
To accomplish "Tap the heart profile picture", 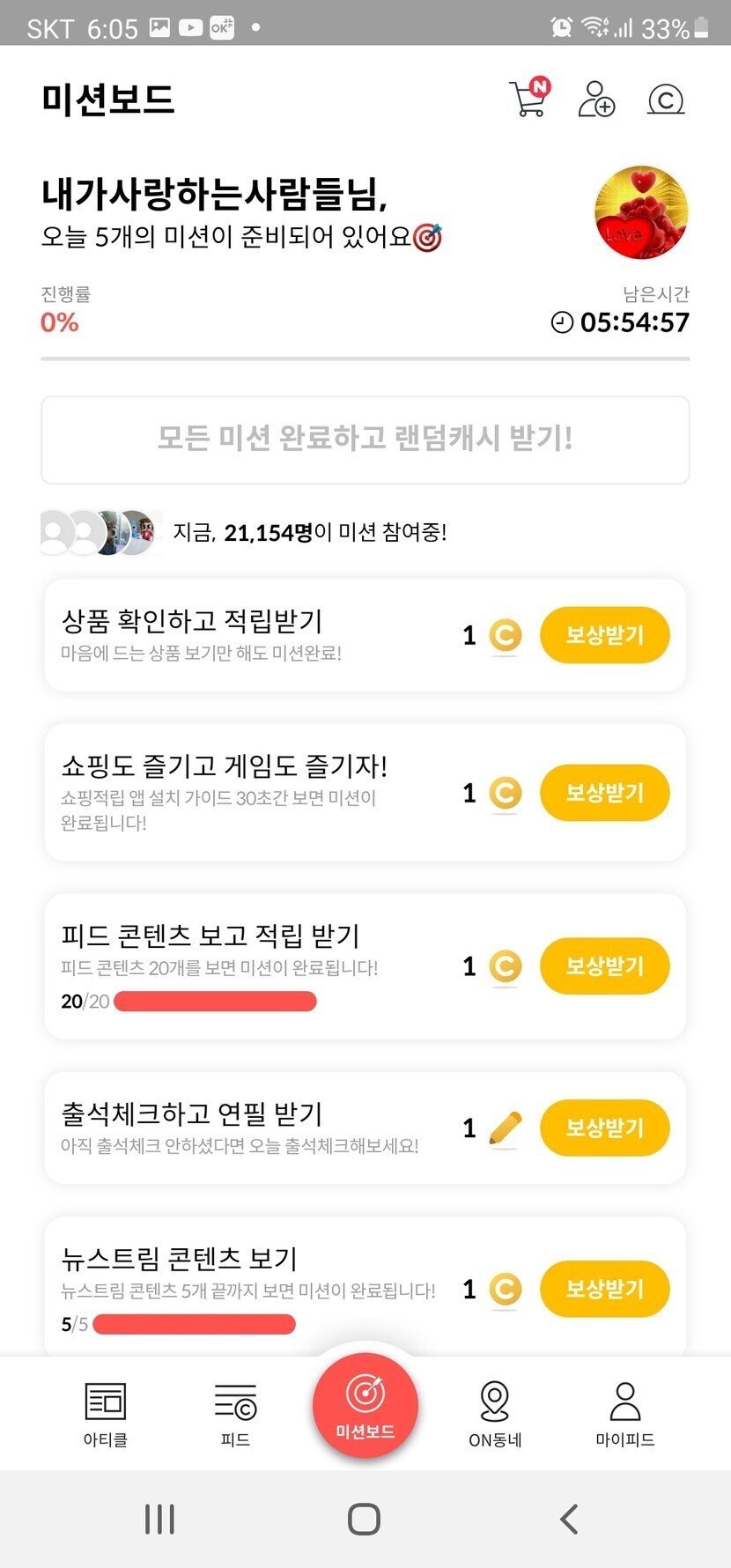I will pyautogui.click(x=641, y=212).
